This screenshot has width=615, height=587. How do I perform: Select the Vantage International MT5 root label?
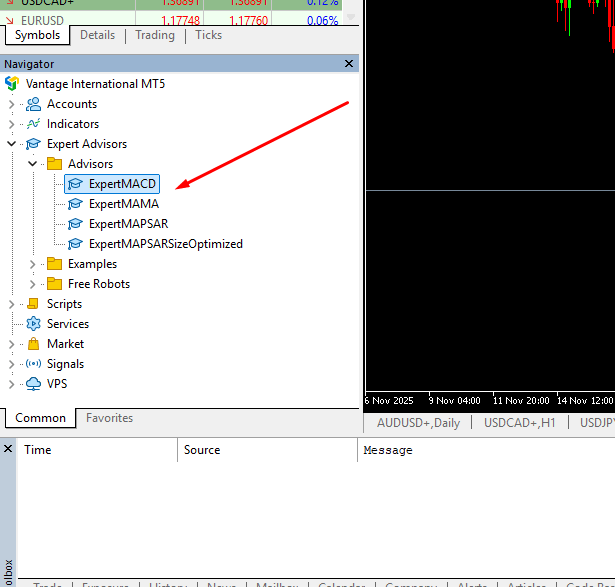coord(95,84)
